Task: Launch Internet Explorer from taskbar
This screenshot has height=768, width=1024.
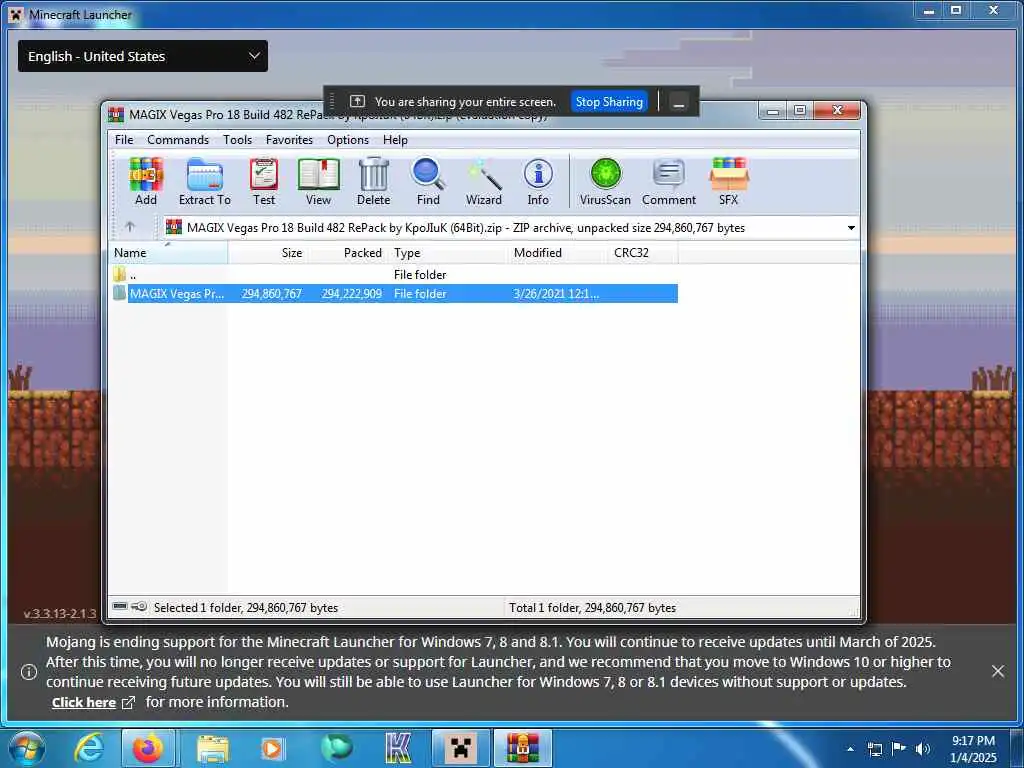Action: pos(89,748)
